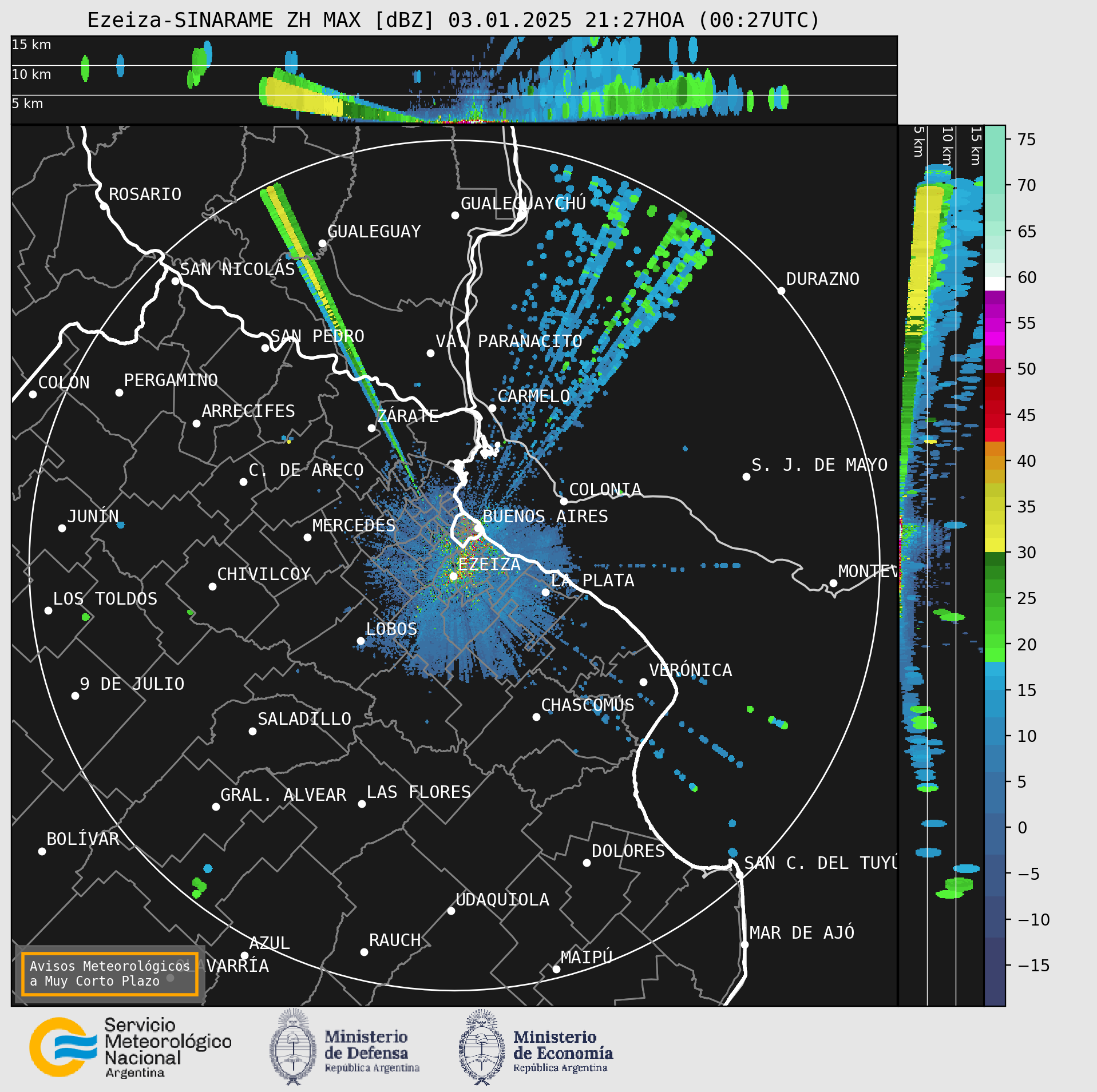Click the 15 km label in top profile
The image size is (1097, 1092).
point(31,45)
